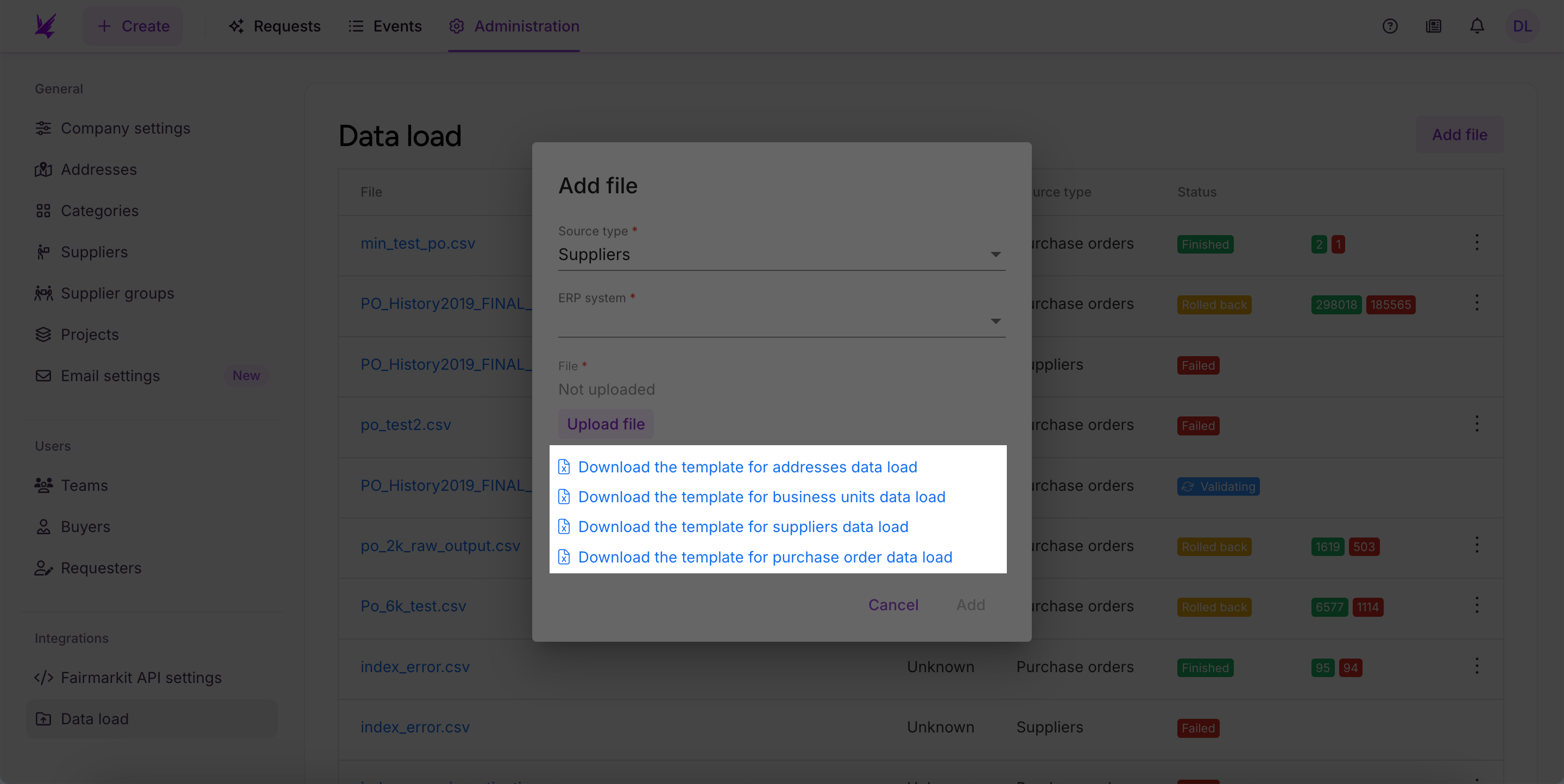Open row menu for po_2k_raw_output.csv
Viewport: 1564px width, 784px height.
point(1477,545)
